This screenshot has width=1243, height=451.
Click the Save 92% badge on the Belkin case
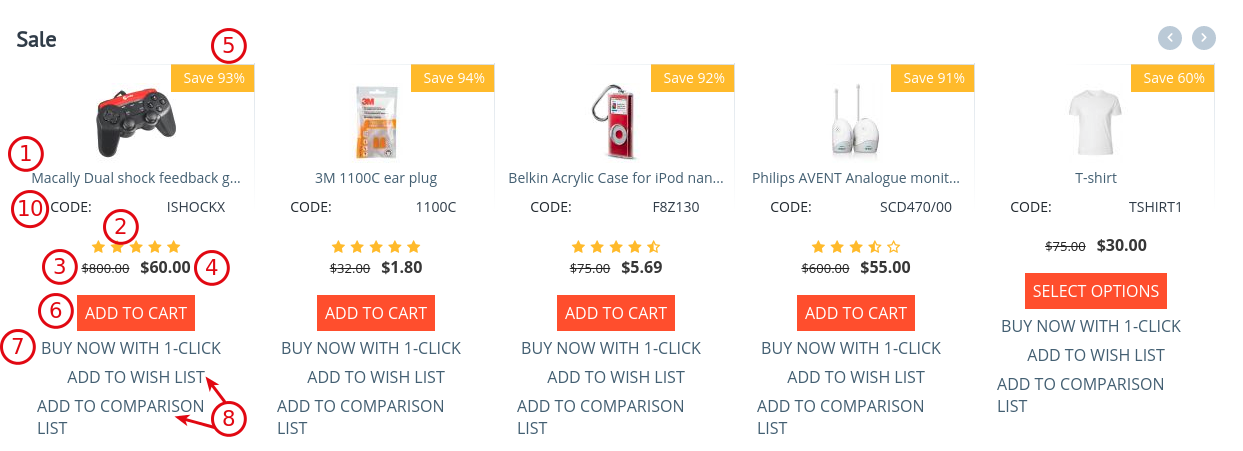click(694, 78)
